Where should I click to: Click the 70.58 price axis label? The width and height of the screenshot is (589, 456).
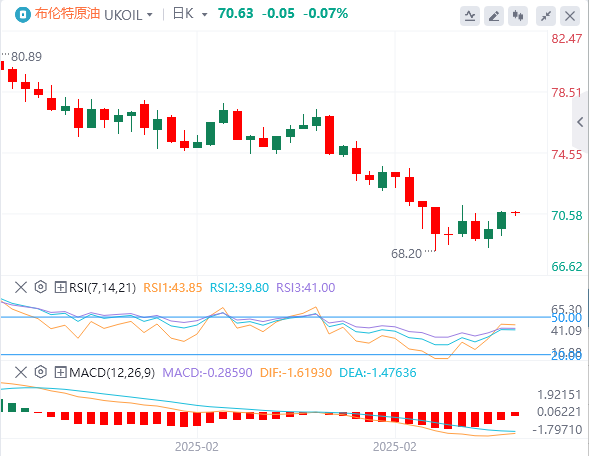point(567,216)
